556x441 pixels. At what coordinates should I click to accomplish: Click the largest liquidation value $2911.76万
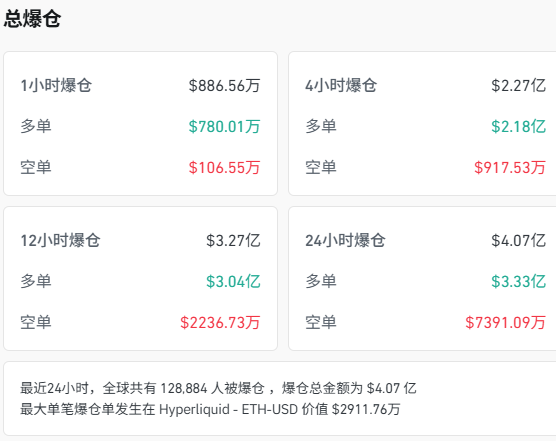click(x=366, y=409)
